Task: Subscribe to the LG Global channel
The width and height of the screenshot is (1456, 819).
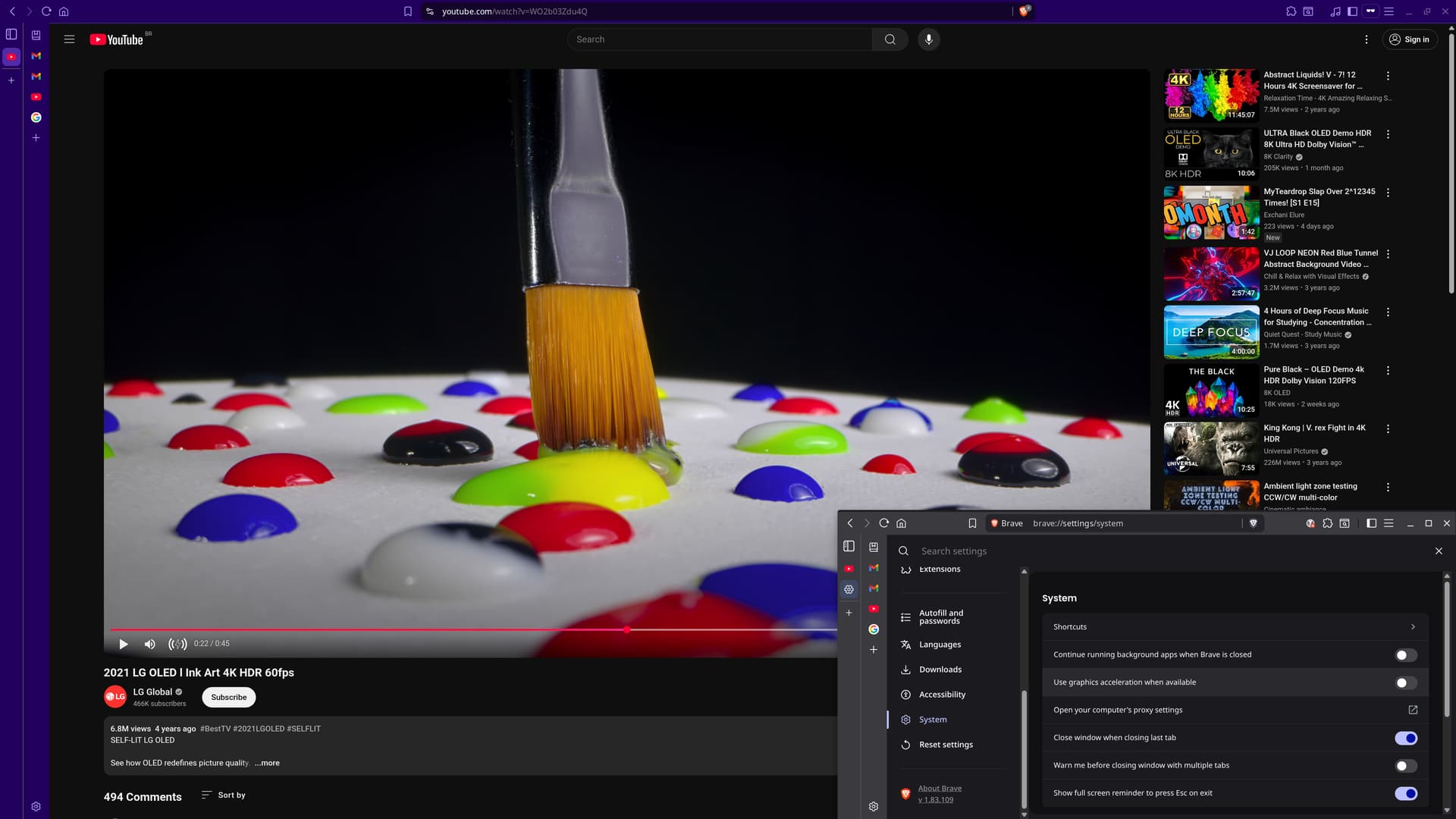Action: coord(228,697)
